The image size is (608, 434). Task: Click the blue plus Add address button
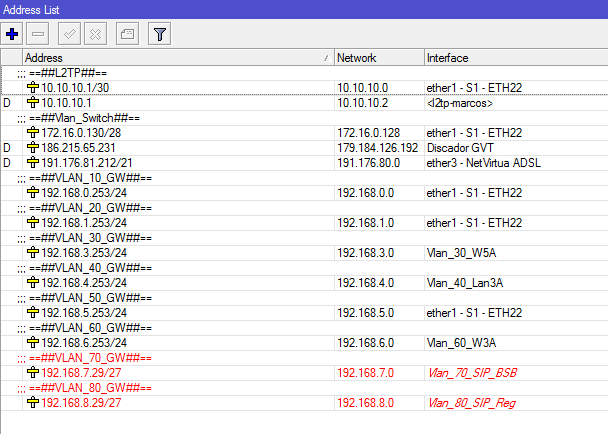[x=13, y=34]
